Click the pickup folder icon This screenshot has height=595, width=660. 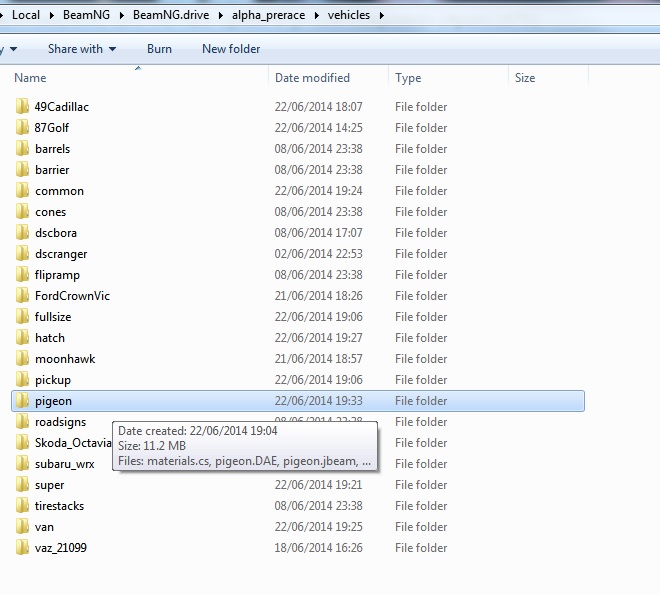click(x=22, y=380)
